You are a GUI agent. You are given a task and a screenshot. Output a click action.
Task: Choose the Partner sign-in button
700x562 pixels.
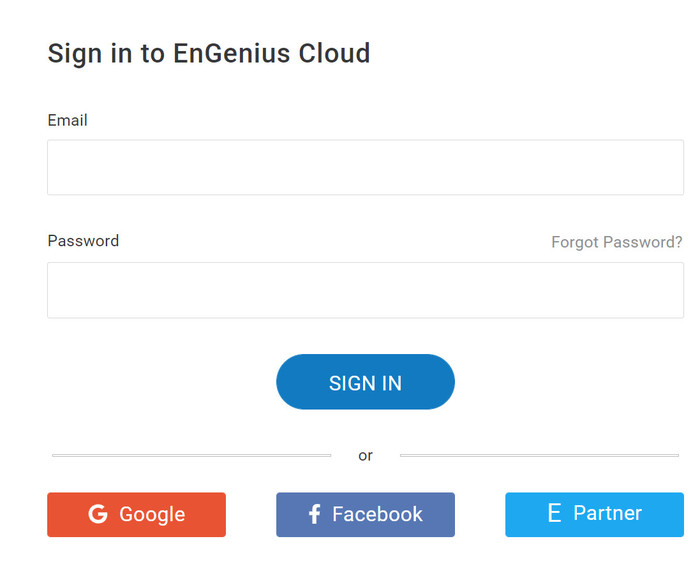point(594,514)
